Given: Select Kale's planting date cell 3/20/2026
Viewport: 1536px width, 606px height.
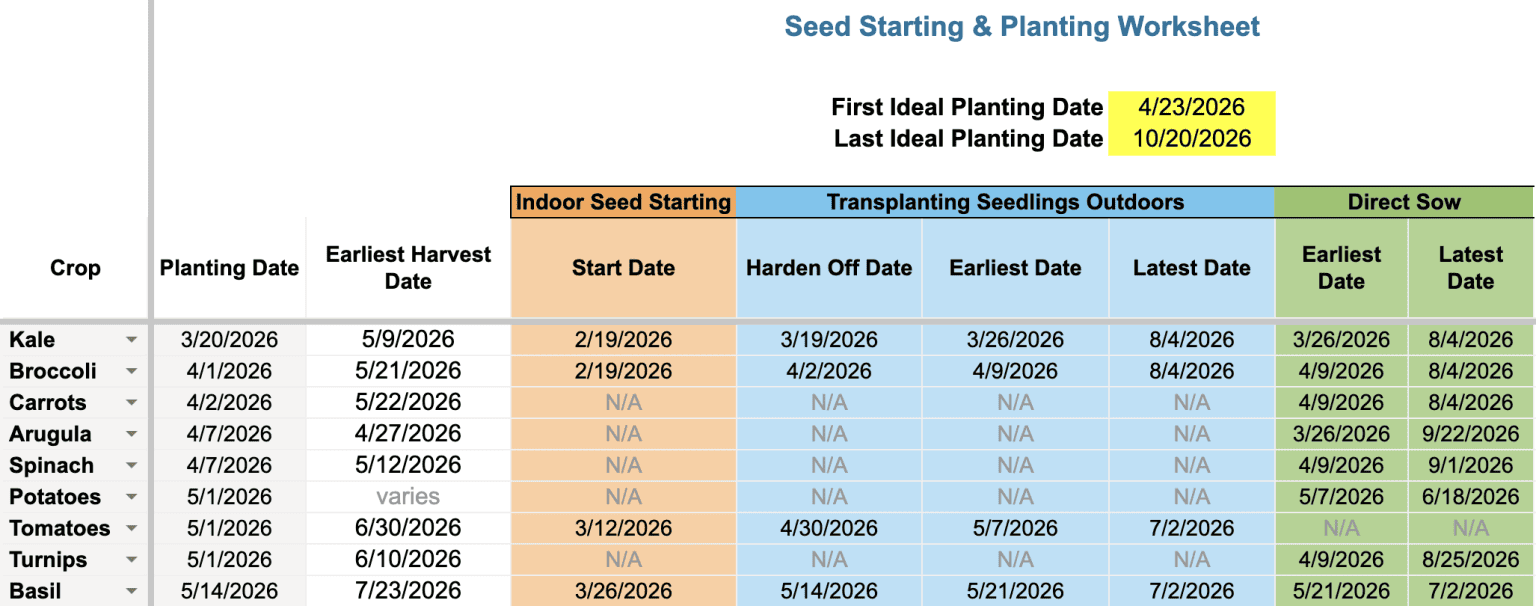Looking at the screenshot, I should 229,340.
